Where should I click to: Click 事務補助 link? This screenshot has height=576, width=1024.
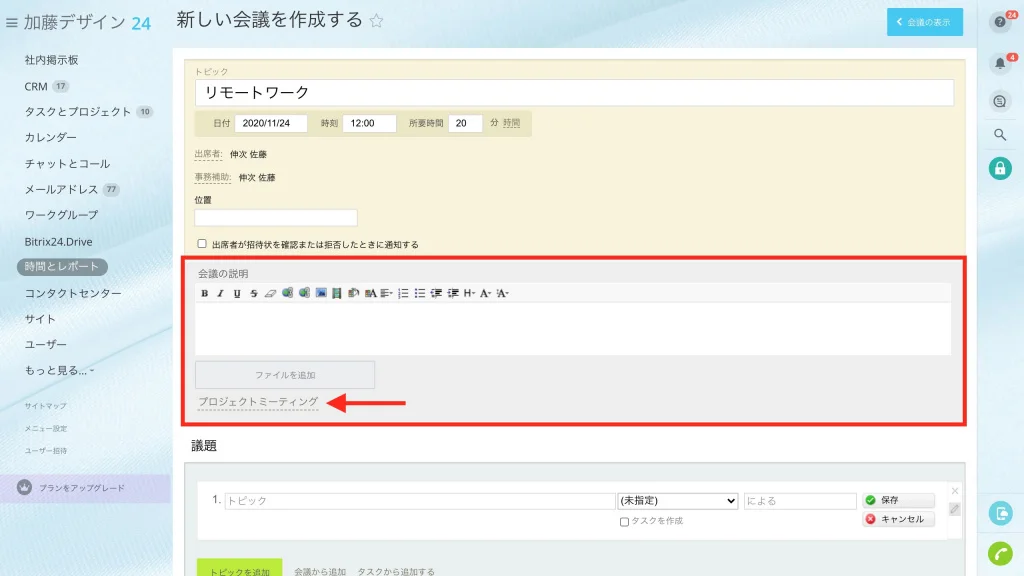pyautogui.click(x=213, y=177)
